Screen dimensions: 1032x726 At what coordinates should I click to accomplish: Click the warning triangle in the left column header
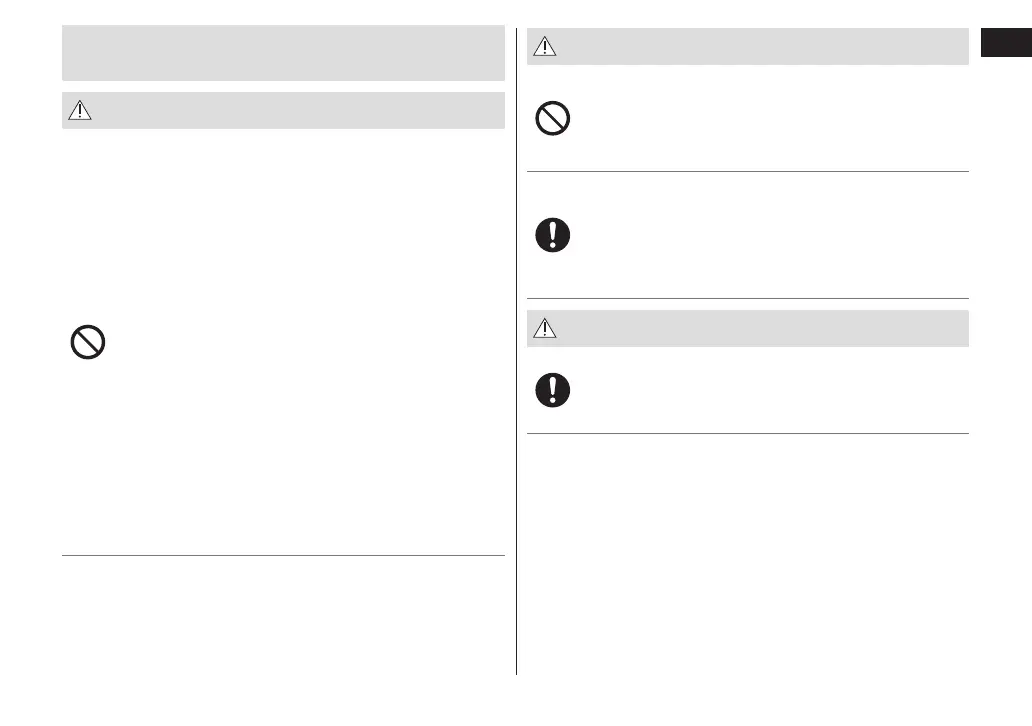pyautogui.click(x=79, y=112)
